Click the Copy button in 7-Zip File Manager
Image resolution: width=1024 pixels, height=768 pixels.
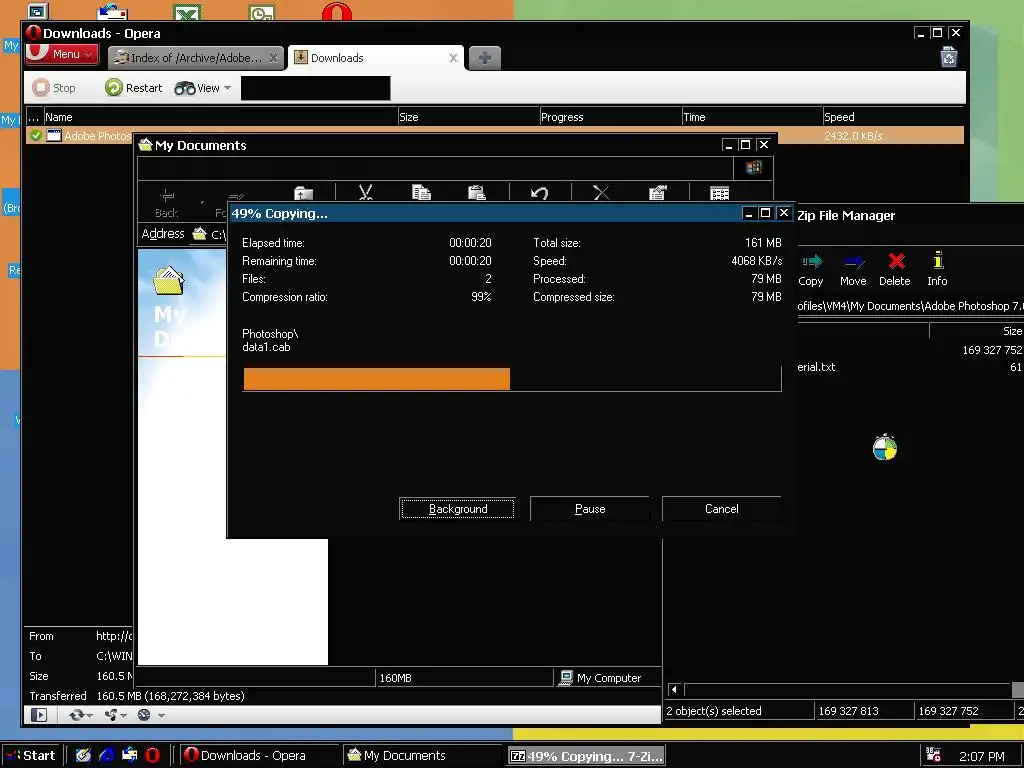pyautogui.click(x=810, y=270)
